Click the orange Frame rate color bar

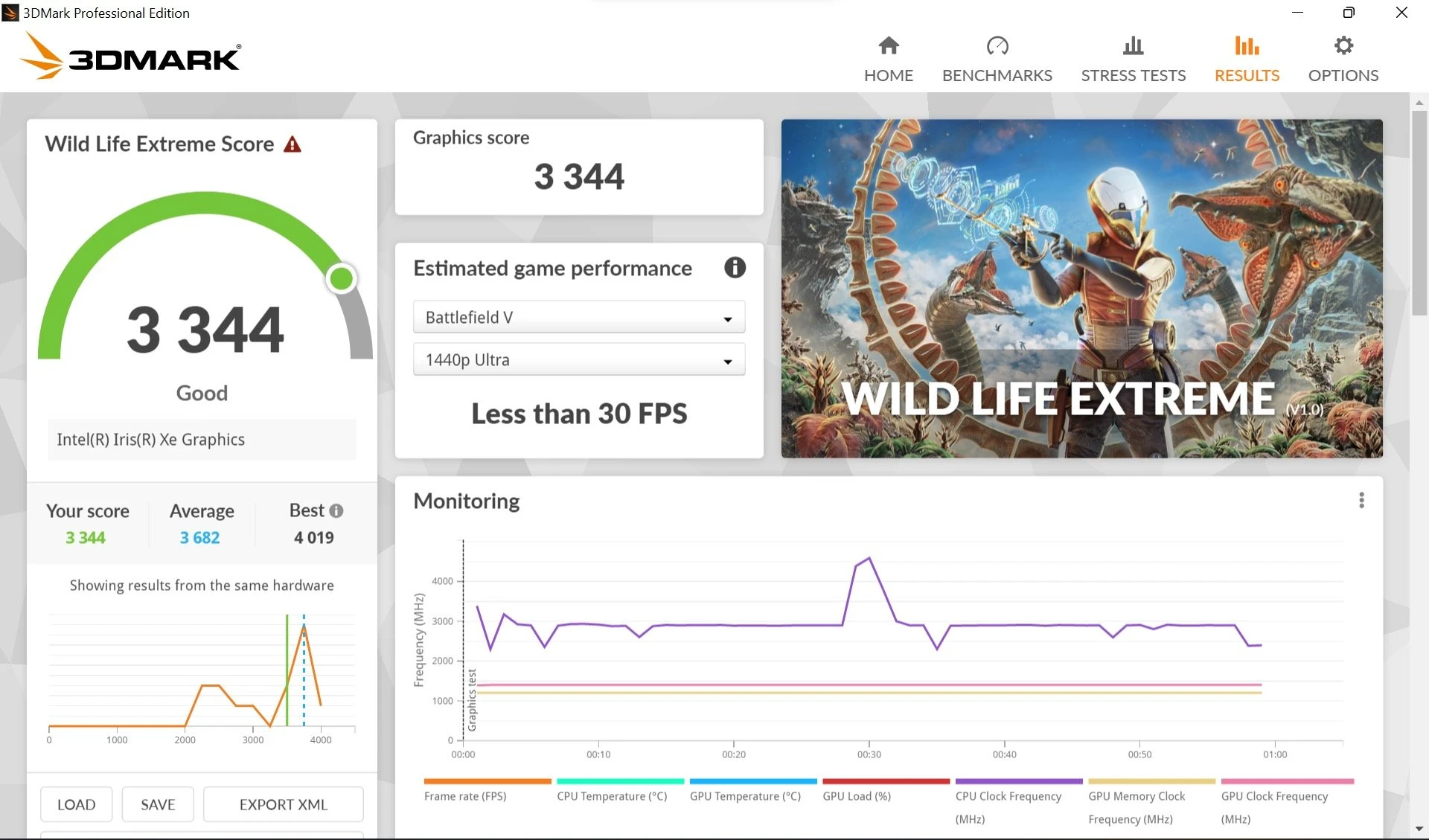pos(487,781)
